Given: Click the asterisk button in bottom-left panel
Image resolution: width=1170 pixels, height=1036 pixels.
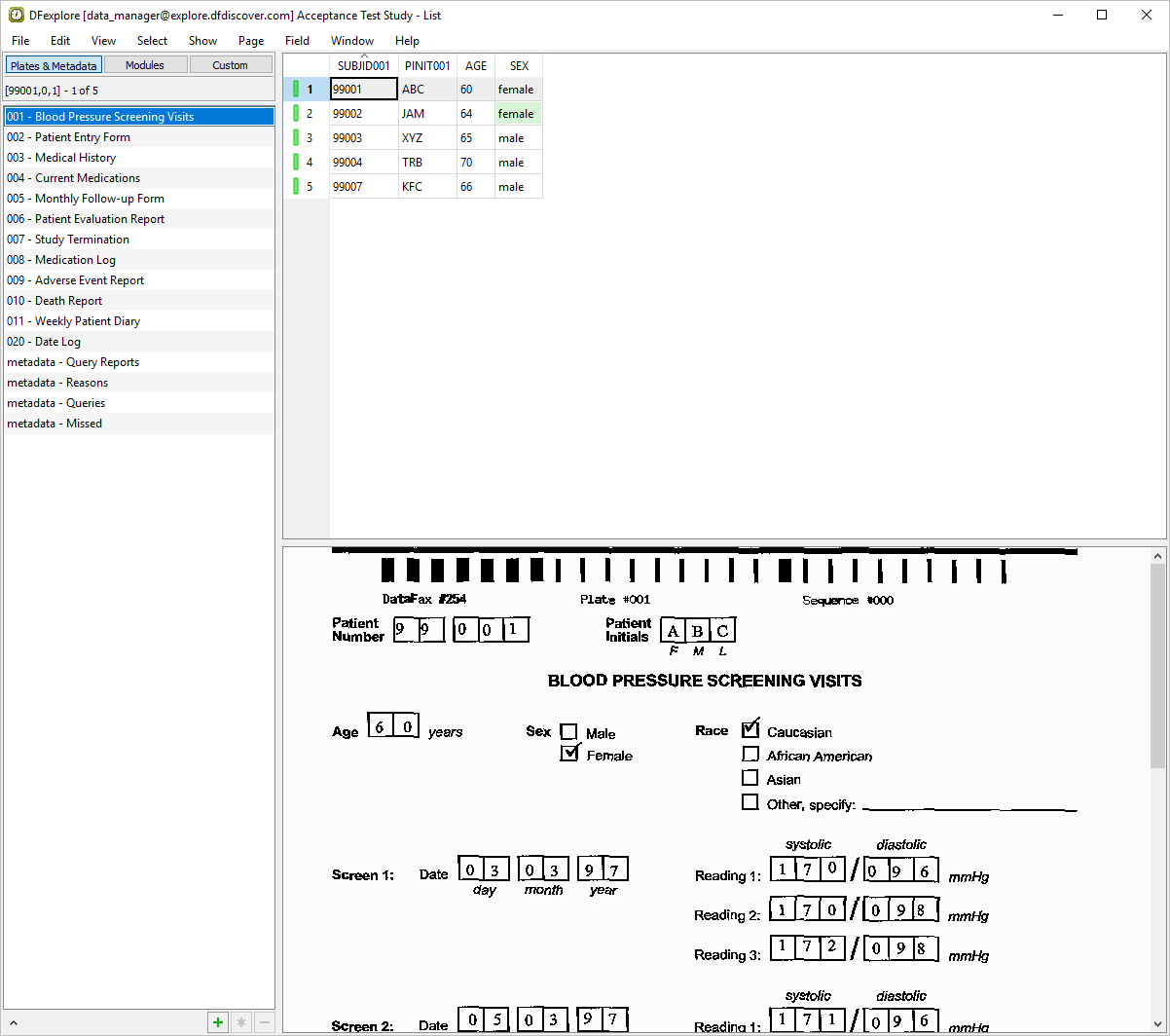Looking at the screenshot, I should pyautogui.click(x=240, y=1022).
